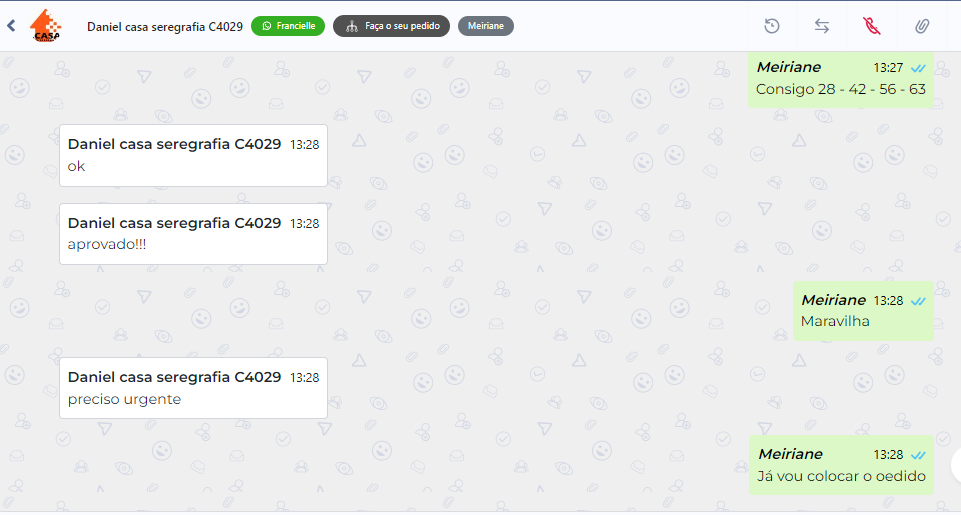Open the Faça o seu pedido department tag

click(x=391, y=26)
